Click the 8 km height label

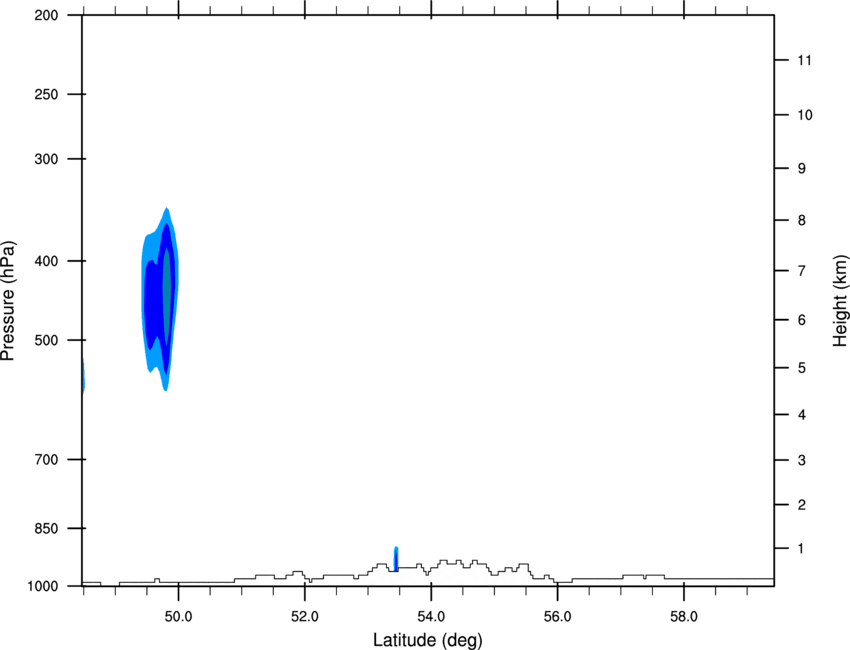[x=802, y=221]
